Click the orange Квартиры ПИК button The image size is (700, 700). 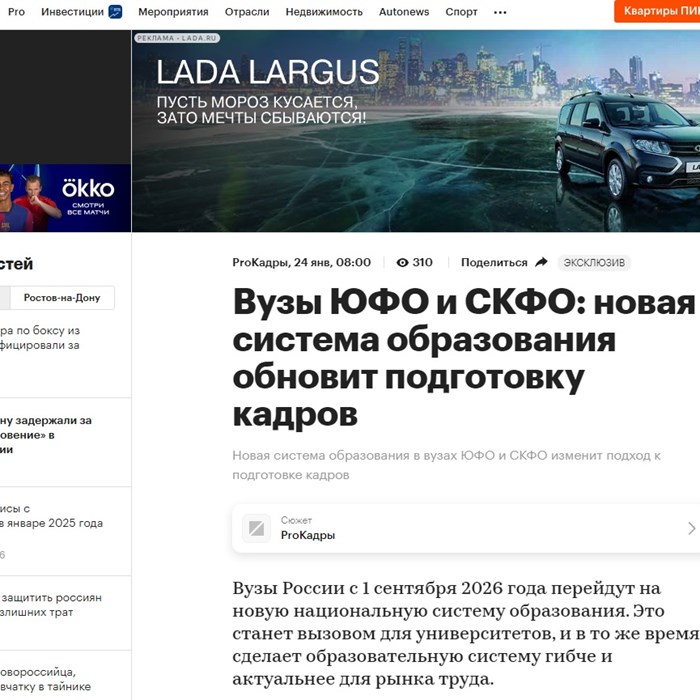(x=657, y=11)
